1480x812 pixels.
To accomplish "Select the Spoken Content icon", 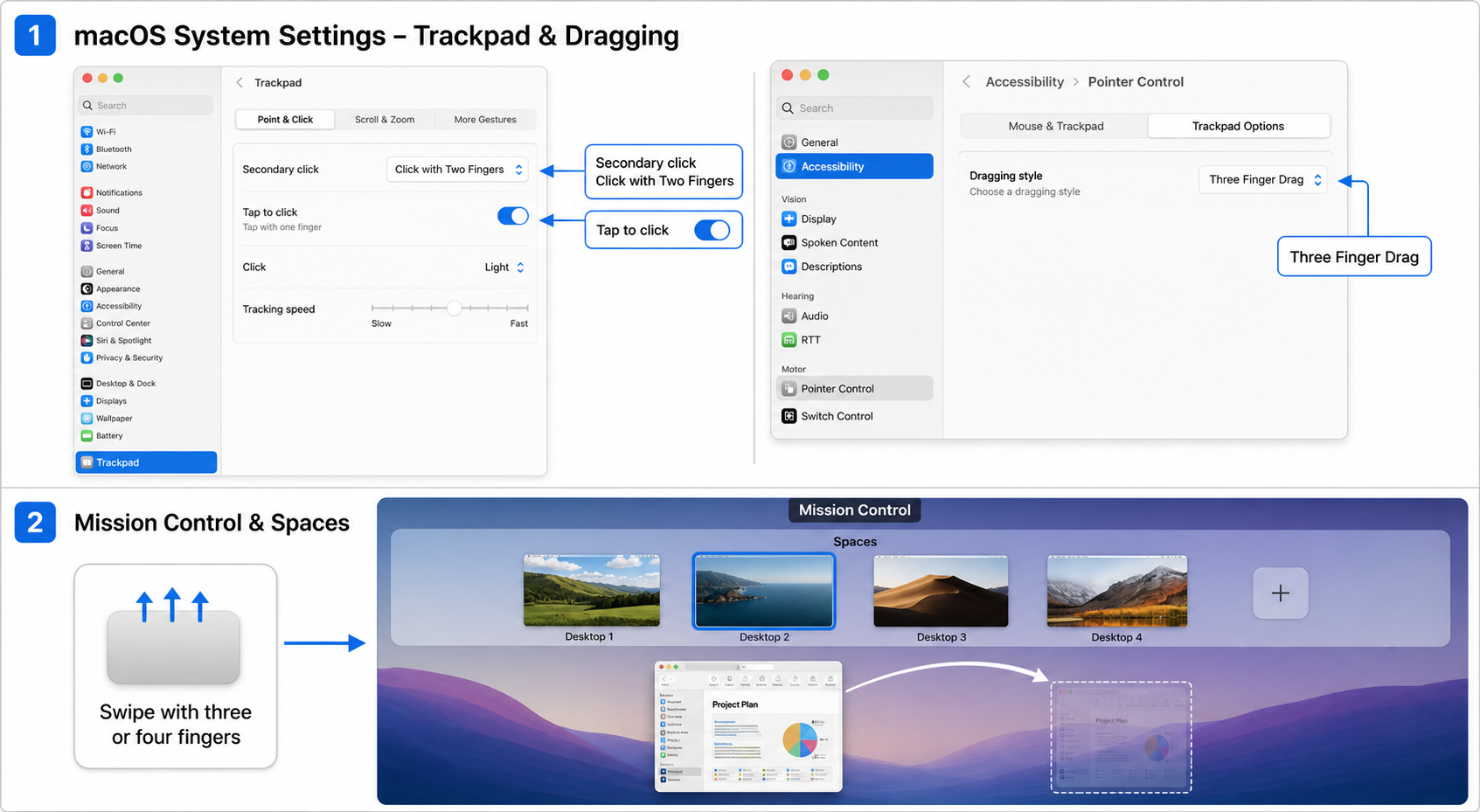I will [x=789, y=243].
